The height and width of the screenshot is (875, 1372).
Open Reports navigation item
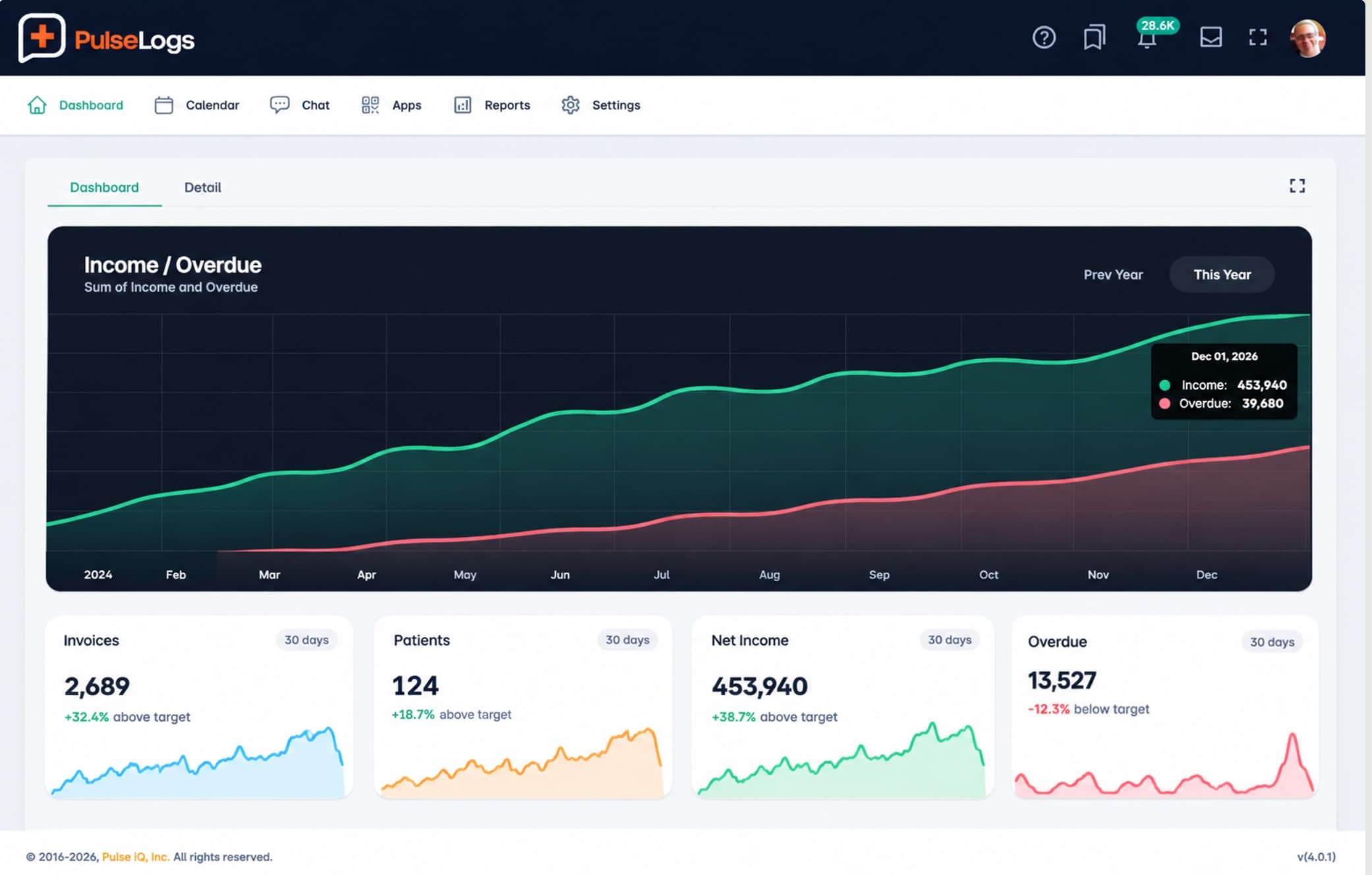[x=492, y=105]
